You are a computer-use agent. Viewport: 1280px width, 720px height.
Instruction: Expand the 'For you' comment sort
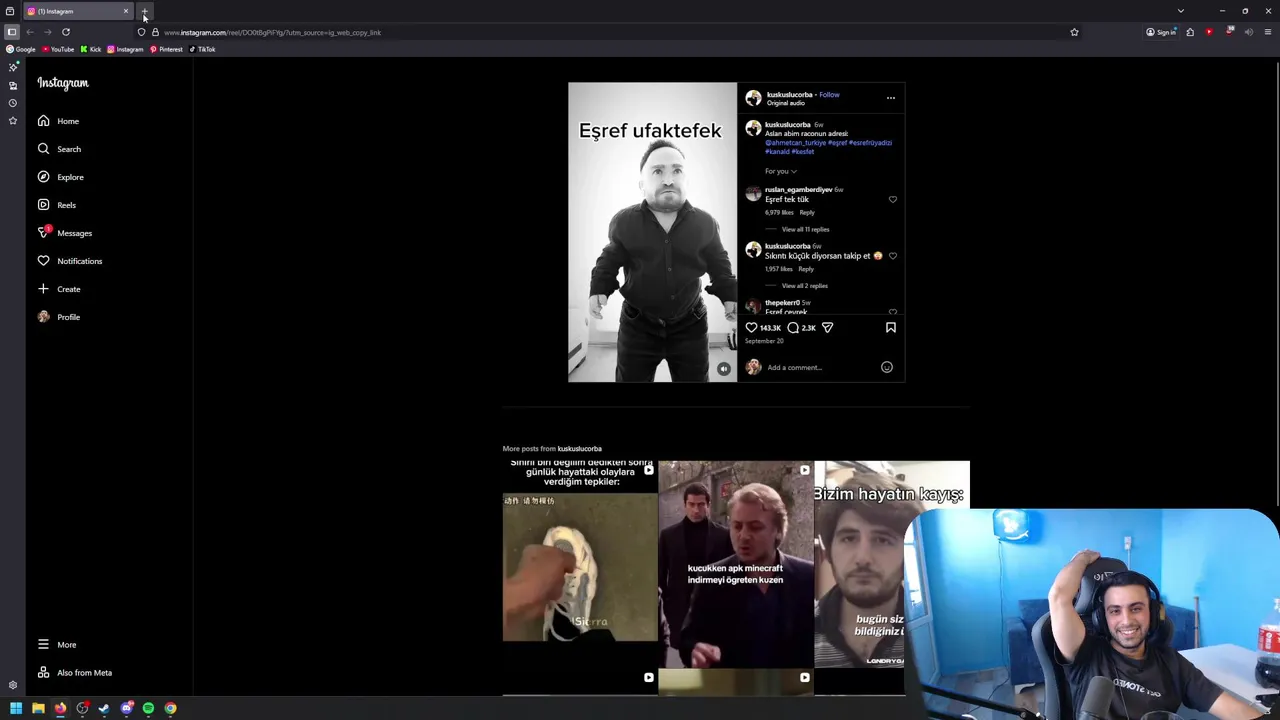[781, 171]
